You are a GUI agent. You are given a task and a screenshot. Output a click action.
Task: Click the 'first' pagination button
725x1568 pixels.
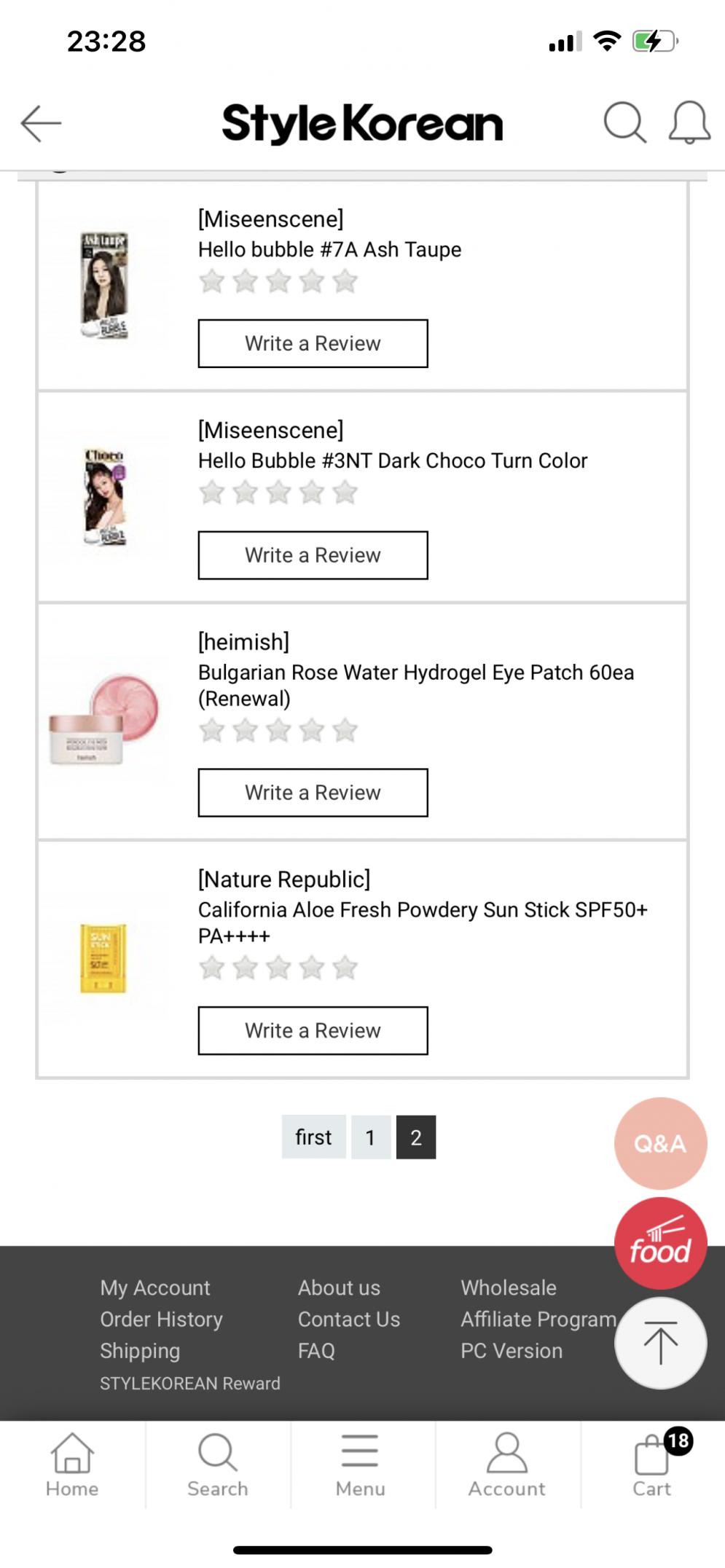point(313,1137)
